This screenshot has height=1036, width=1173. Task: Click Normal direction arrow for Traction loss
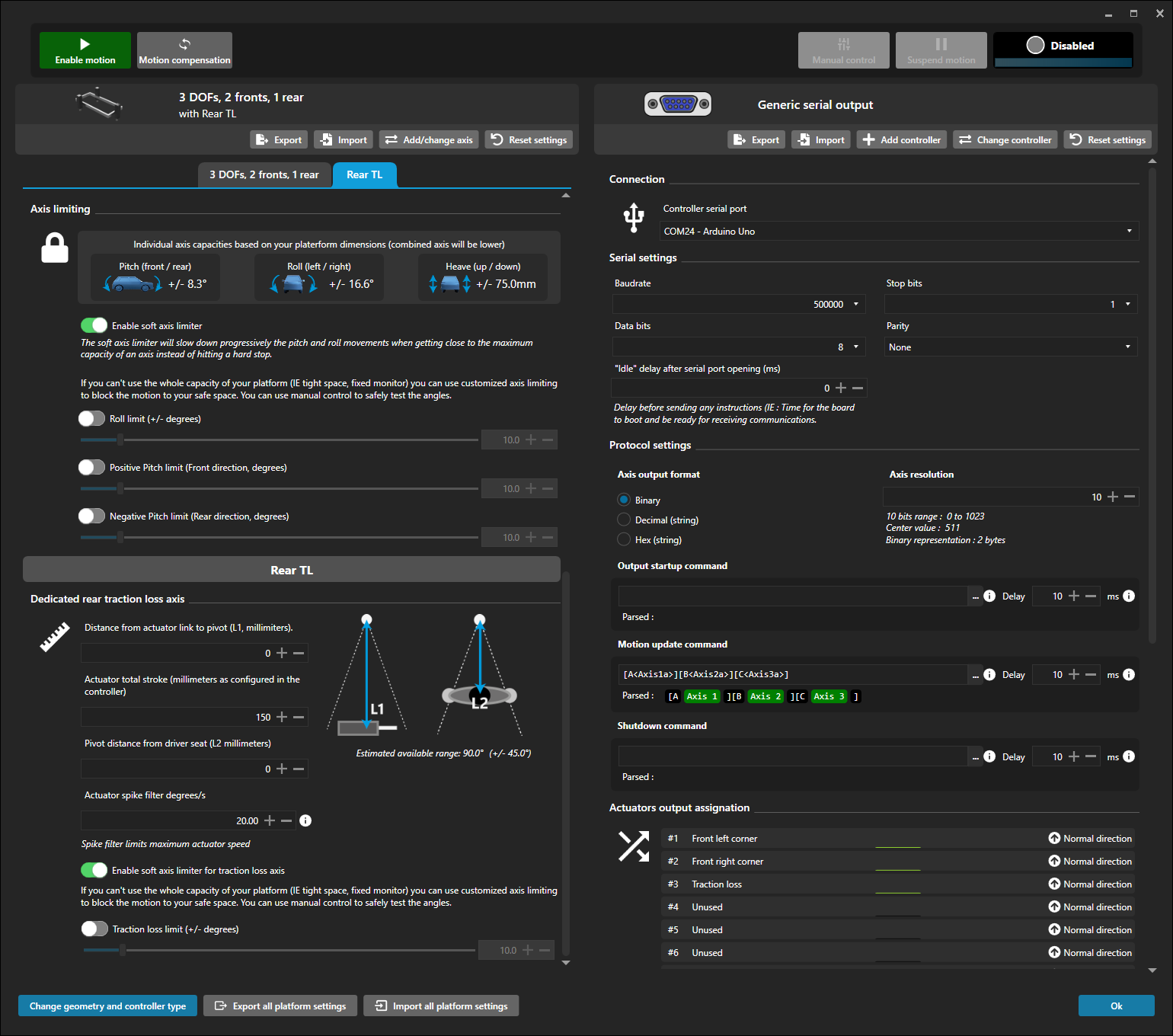pos(1054,884)
